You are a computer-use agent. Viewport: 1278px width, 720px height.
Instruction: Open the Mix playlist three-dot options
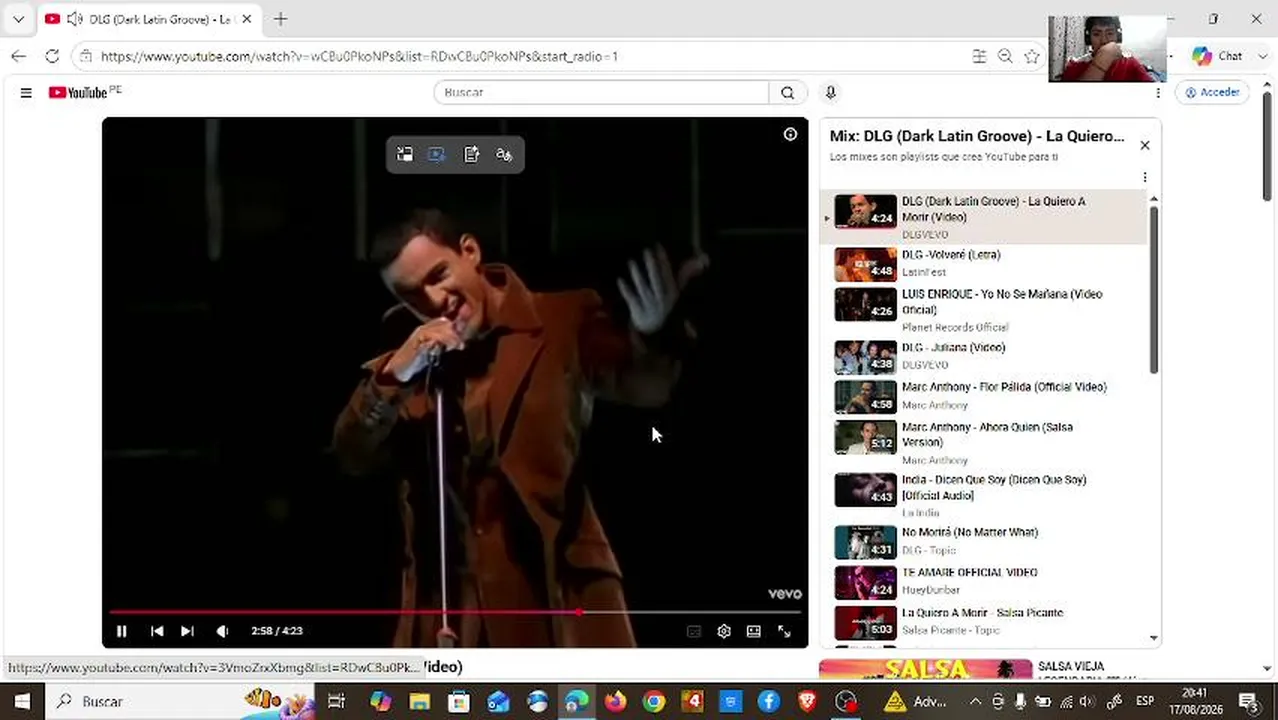(x=1145, y=177)
